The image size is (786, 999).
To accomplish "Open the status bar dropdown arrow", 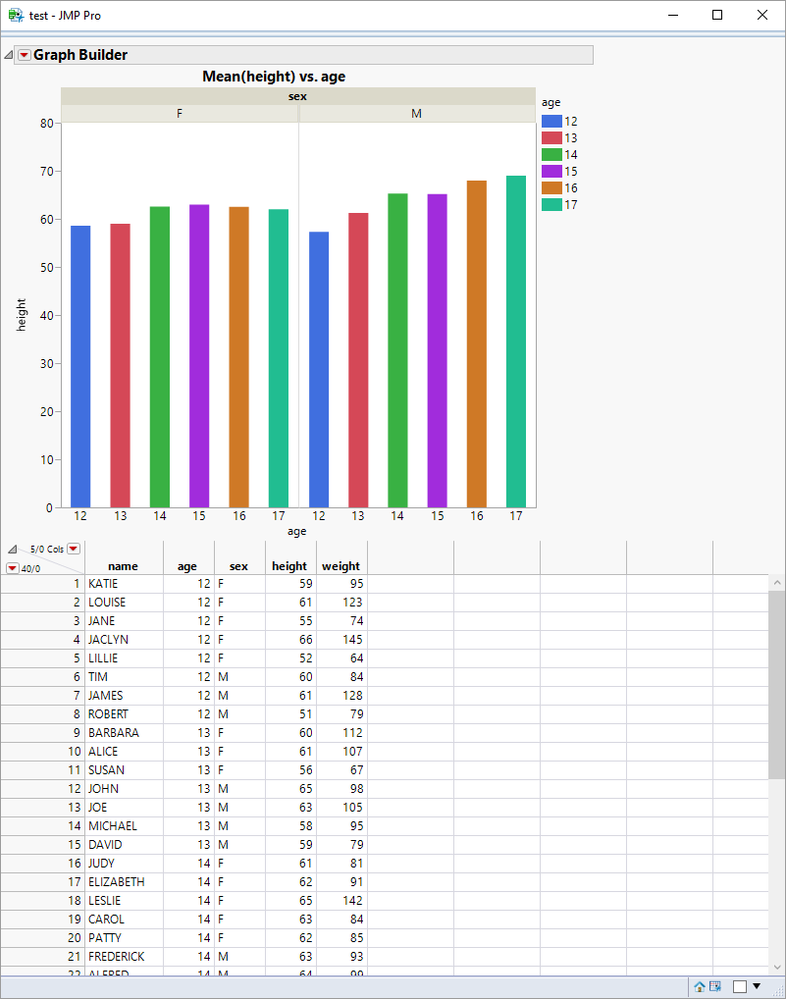I will pyautogui.click(x=757, y=986).
